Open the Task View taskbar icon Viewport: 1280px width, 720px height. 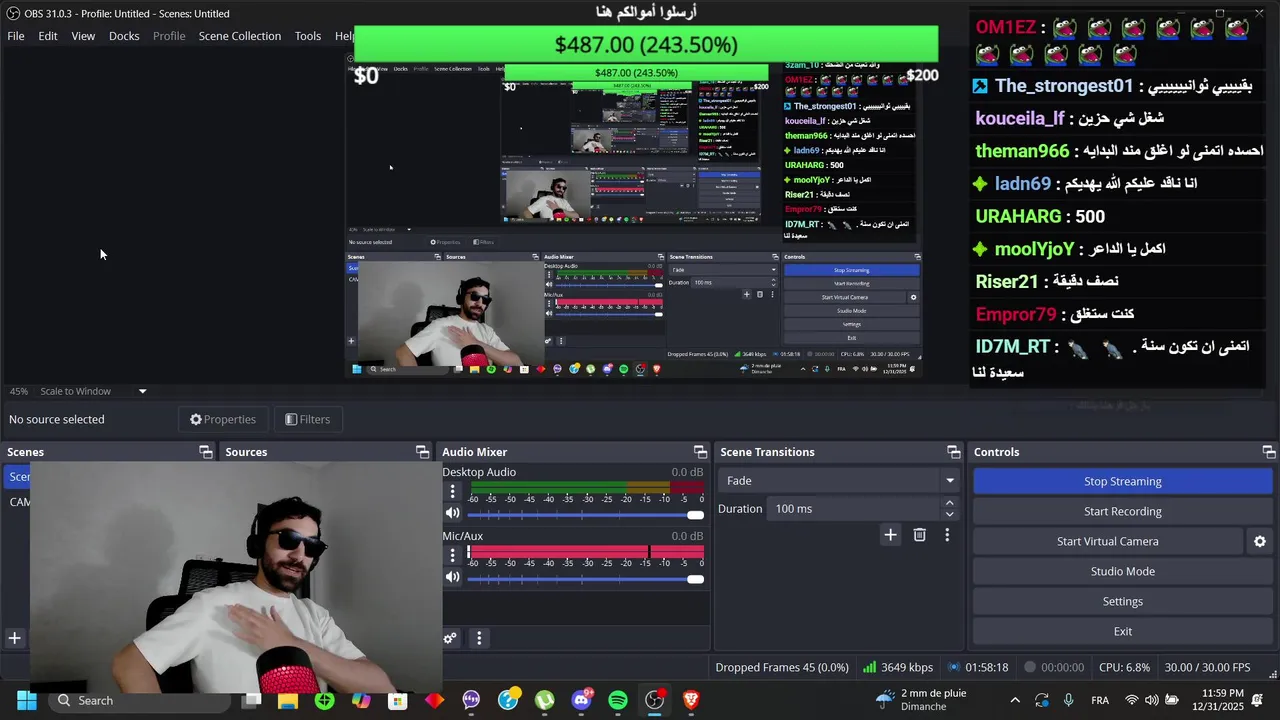[251, 700]
